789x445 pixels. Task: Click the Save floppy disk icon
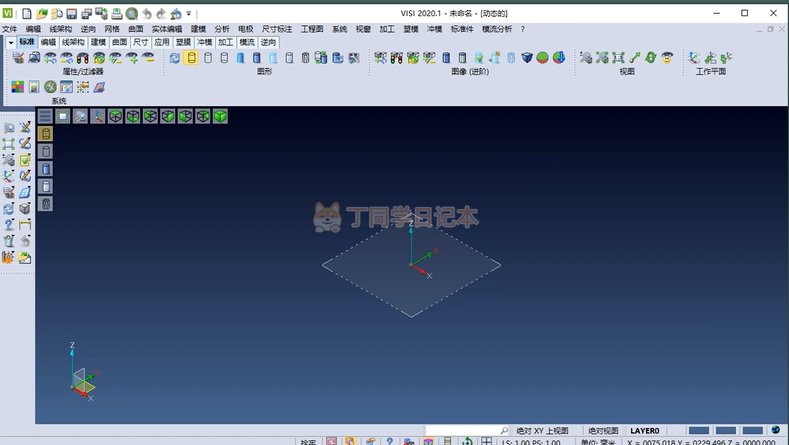pos(71,14)
